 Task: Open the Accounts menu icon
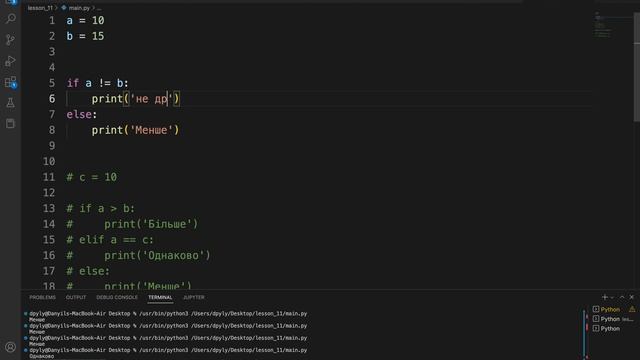click(11, 347)
